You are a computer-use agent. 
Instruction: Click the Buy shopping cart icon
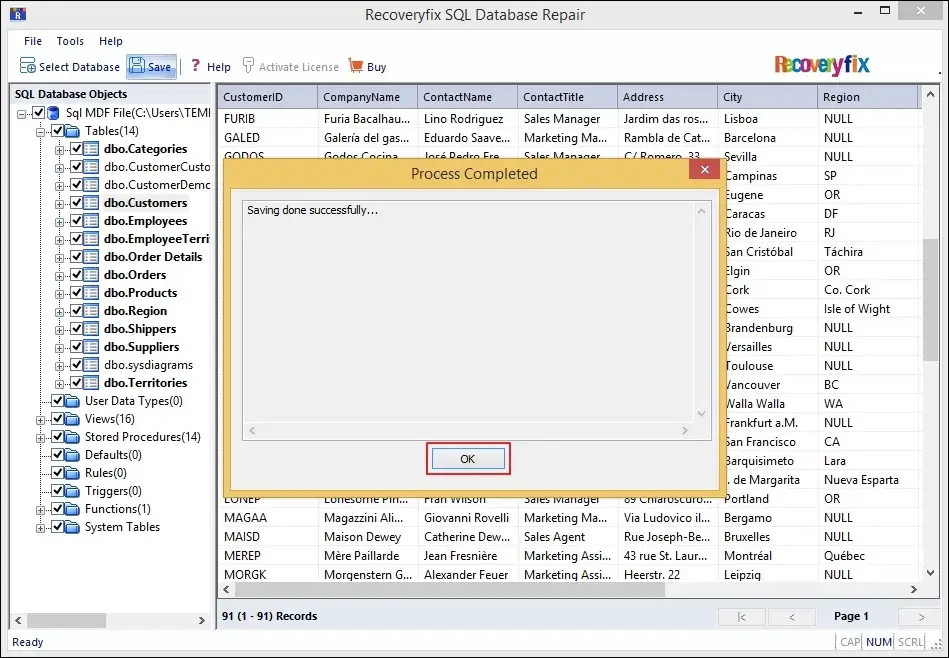coord(356,65)
